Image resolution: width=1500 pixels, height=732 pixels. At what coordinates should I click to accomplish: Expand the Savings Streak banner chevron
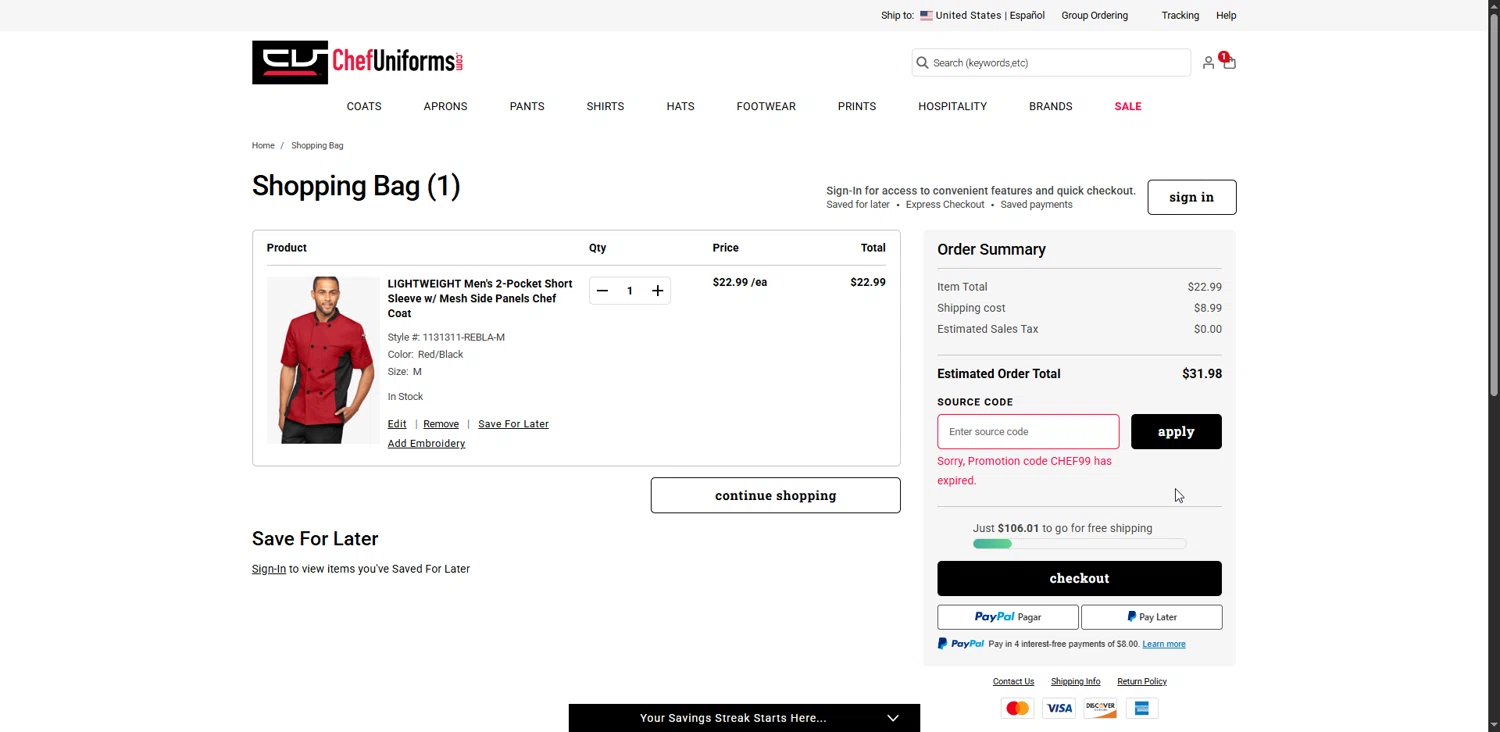pyautogui.click(x=893, y=718)
